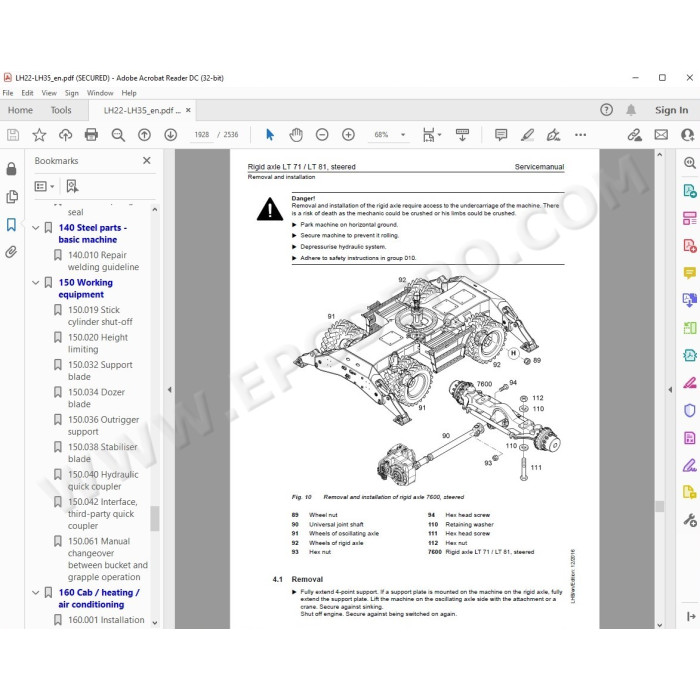Click the bookmarks panel scrollbar thumb

click(x=155, y=519)
